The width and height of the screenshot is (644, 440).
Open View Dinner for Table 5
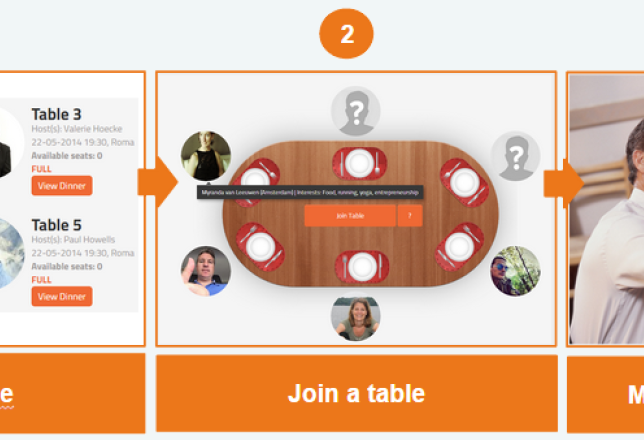pos(62,296)
